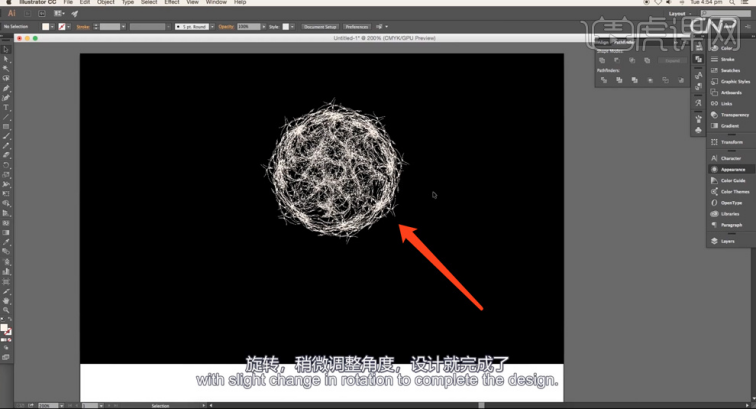Click the GPU performance rocket icon
756x409 pixels.
tap(74, 14)
